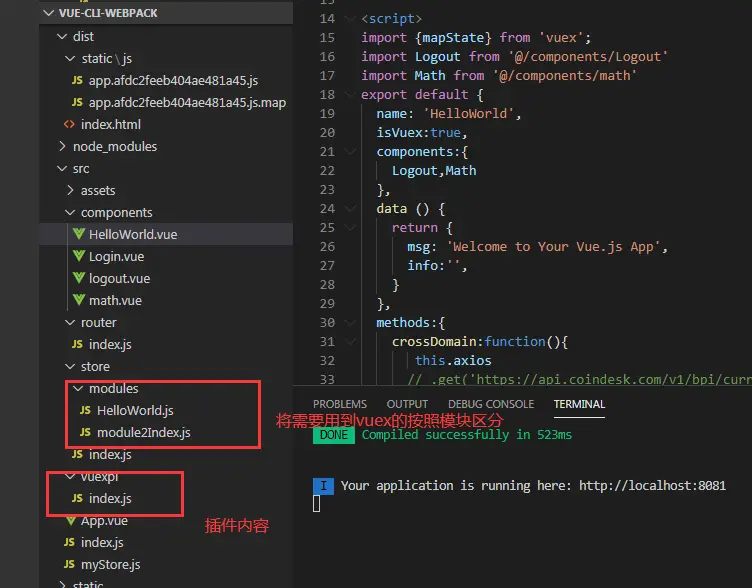Open Login.vue file
This screenshot has width=752, height=588.
pyautogui.click(x=117, y=257)
